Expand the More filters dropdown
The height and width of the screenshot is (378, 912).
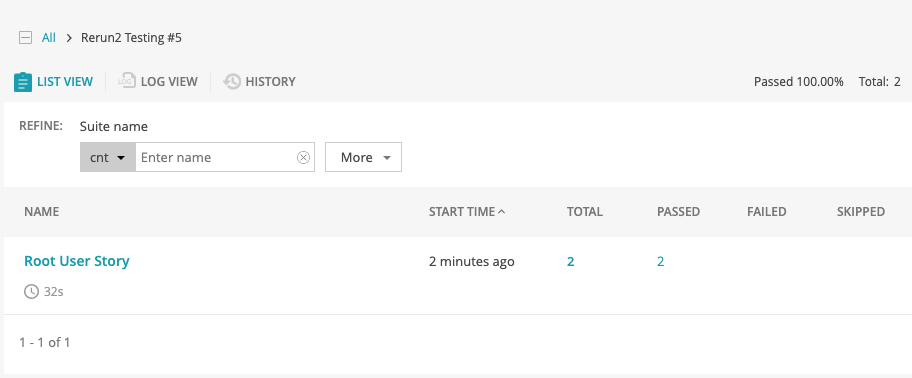click(363, 157)
